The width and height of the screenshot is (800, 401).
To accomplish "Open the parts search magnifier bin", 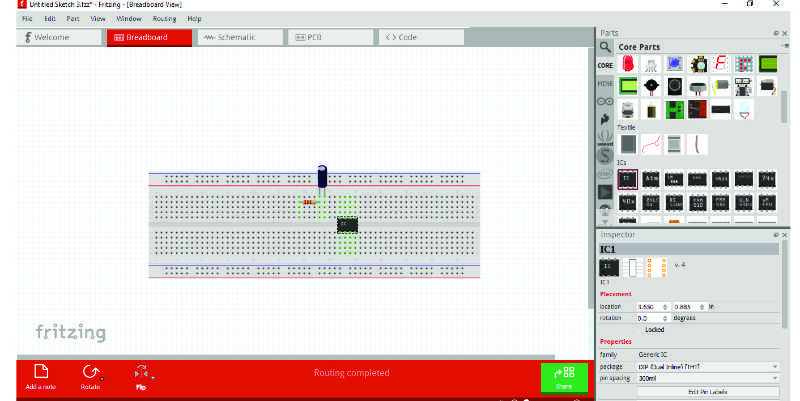I will [605, 47].
